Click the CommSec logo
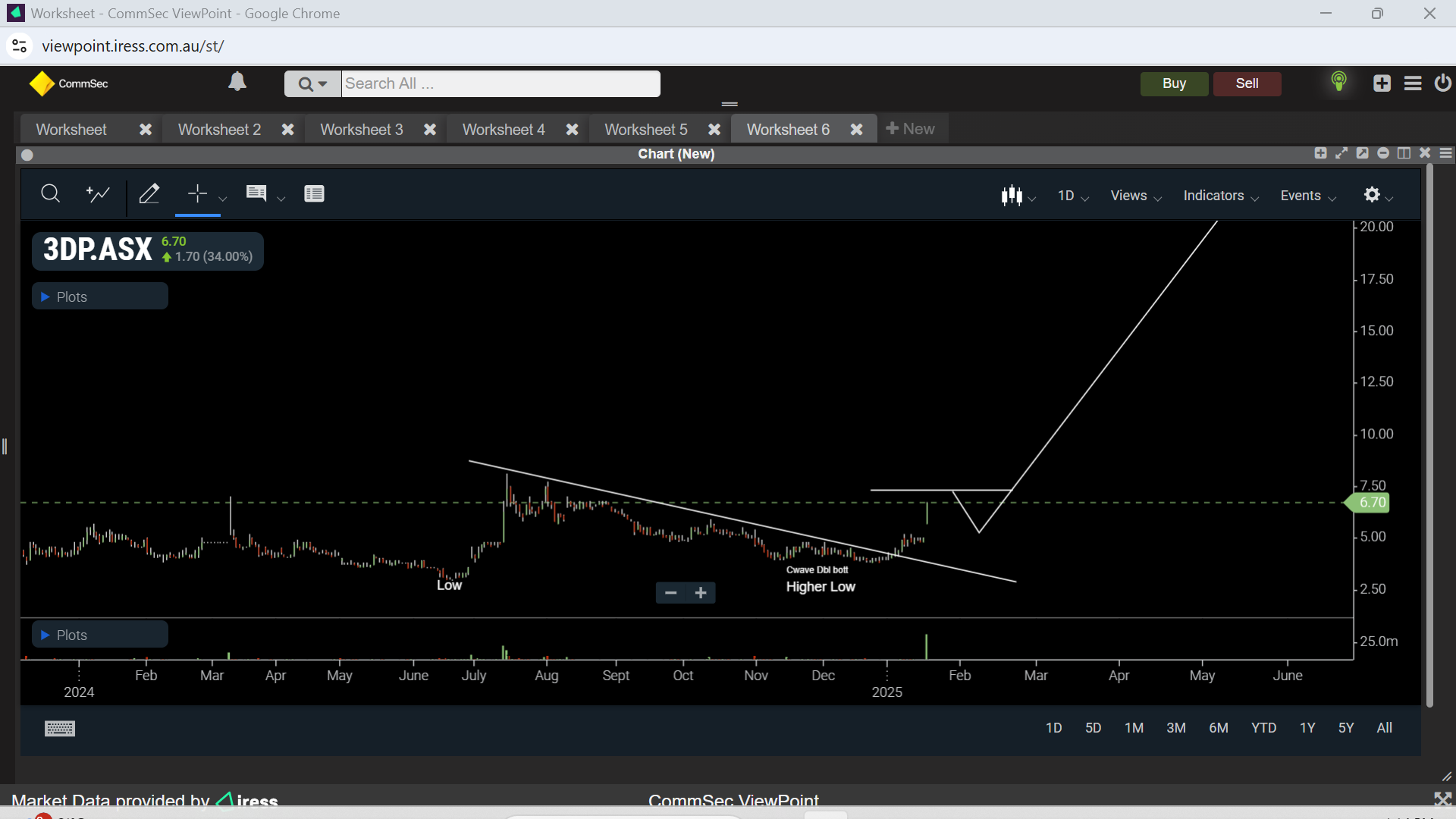Screen dimensions: 1456x819 click(x=68, y=83)
